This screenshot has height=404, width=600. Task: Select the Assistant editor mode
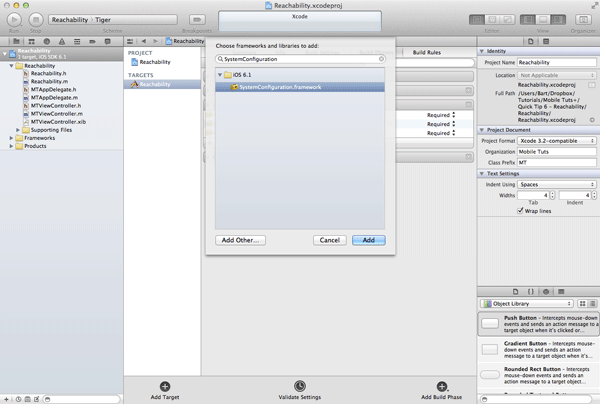pyautogui.click(x=492, y=20)
